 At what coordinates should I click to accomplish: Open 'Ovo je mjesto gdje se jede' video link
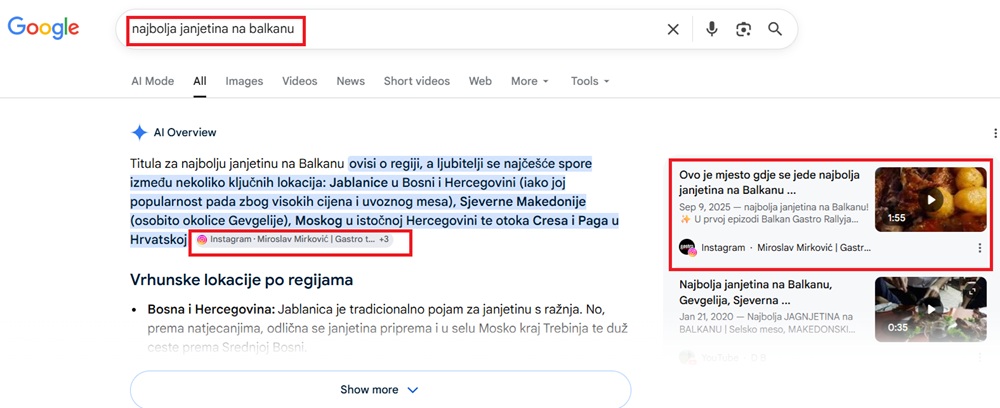click(x=770, y=182)
